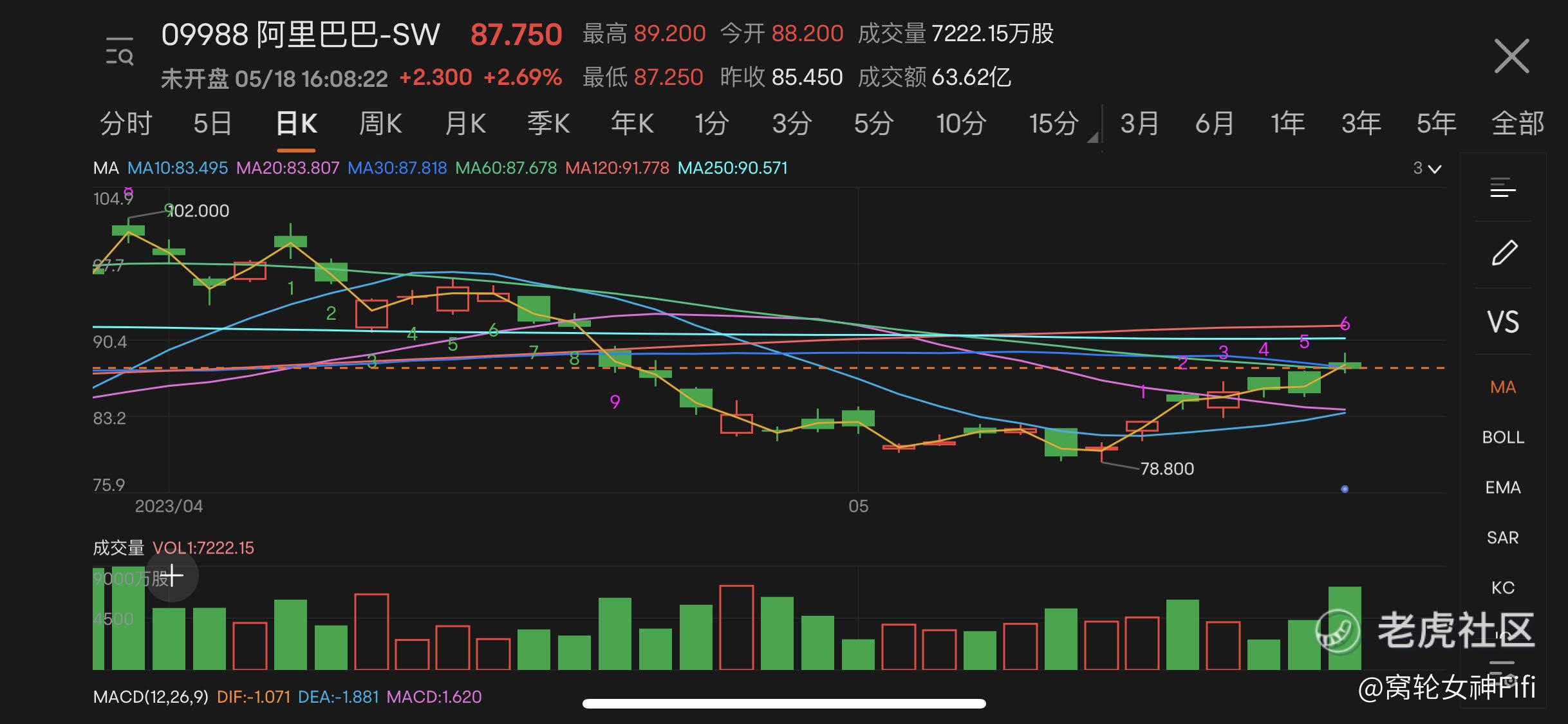This screenshot has height=724, width=1568.
Task: Set range to 全部 all history
Action: (1518, 123)
